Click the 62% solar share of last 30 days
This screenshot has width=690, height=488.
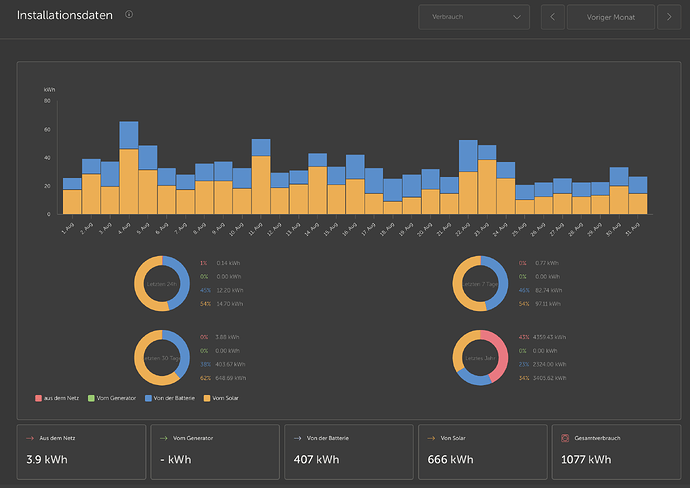[x=205, y=378]
